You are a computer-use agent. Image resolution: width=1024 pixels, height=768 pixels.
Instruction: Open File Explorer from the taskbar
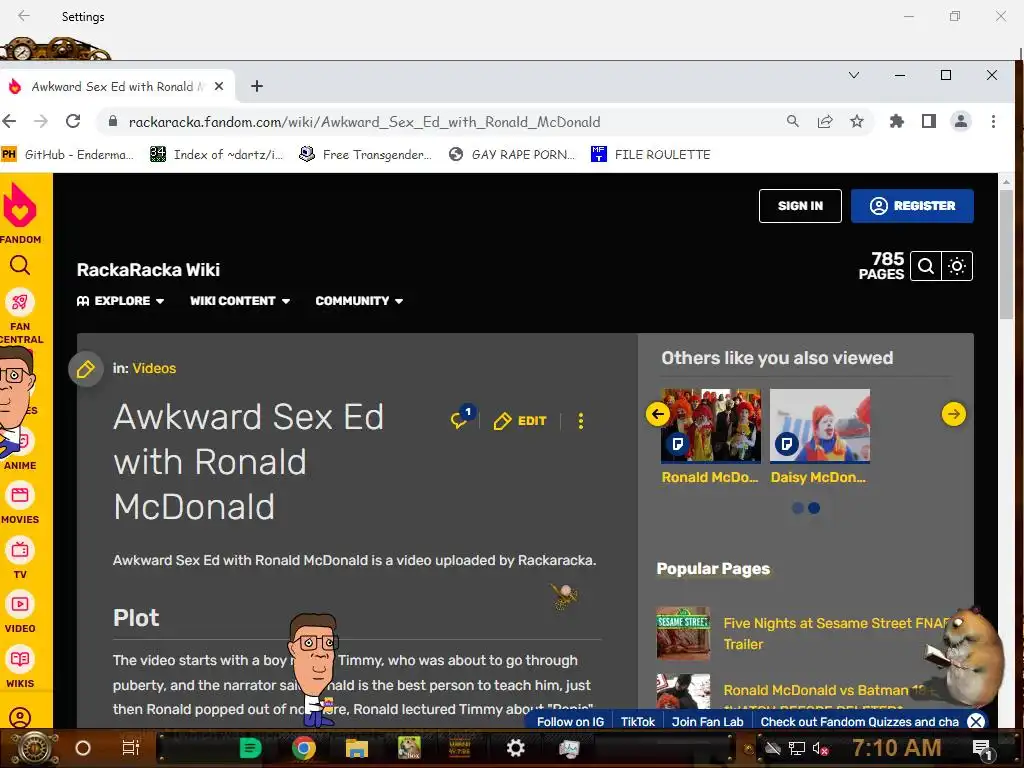coord(357,748)
